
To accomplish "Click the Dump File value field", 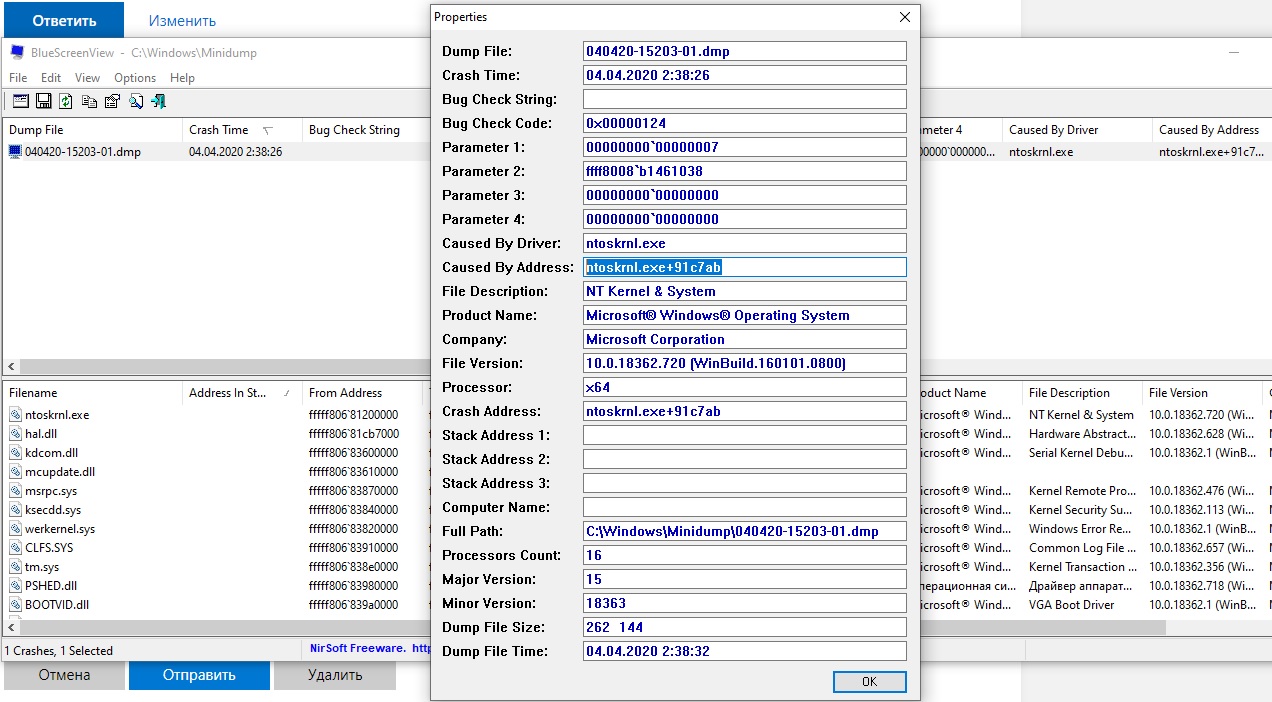I will (745, 51).
